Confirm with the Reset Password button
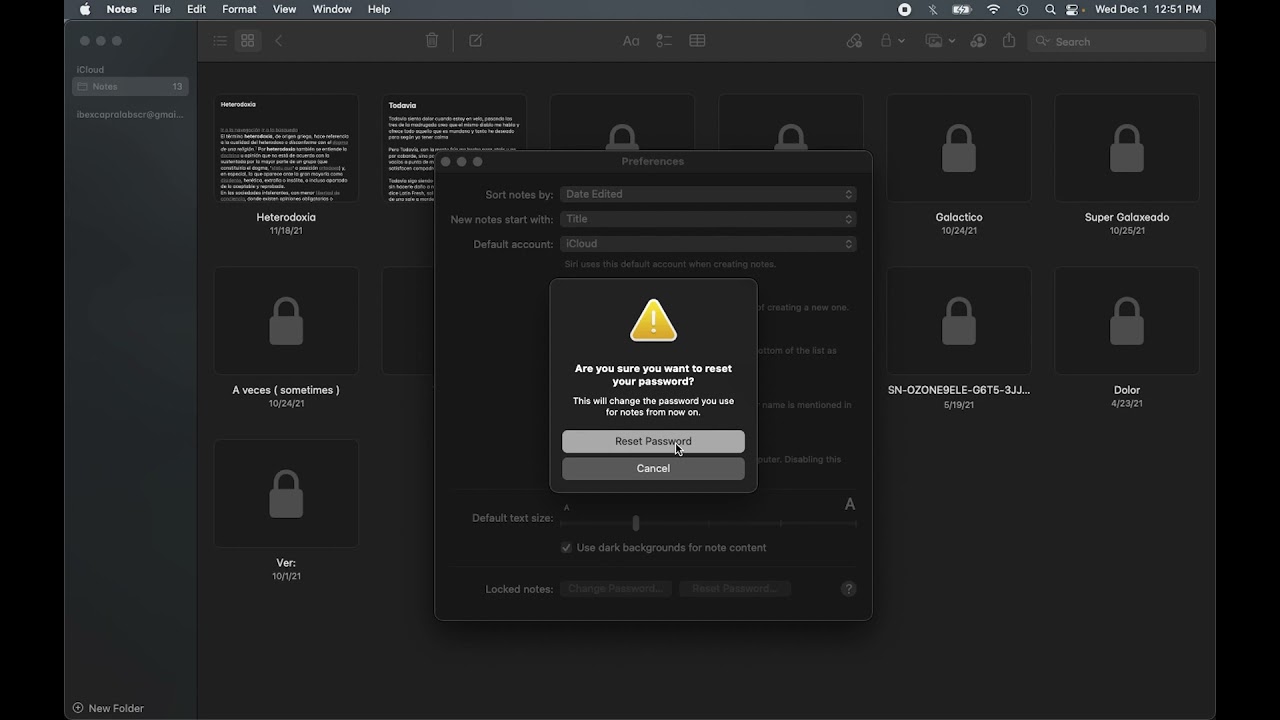The image size is (1280, 720). 653,441
